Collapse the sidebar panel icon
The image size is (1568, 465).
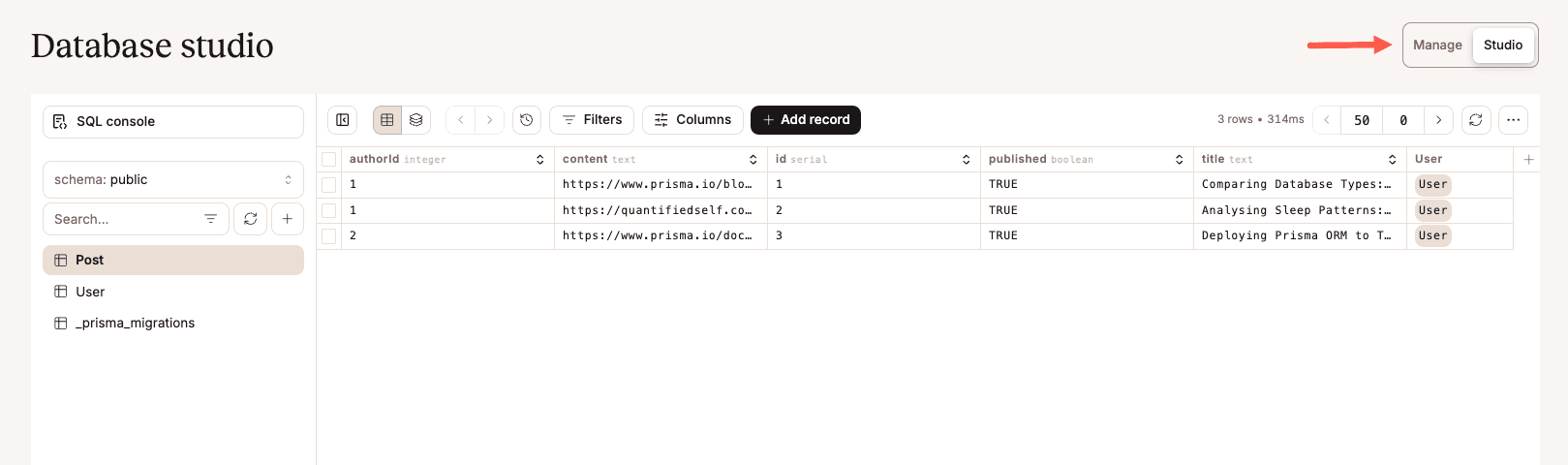[343, 120]
